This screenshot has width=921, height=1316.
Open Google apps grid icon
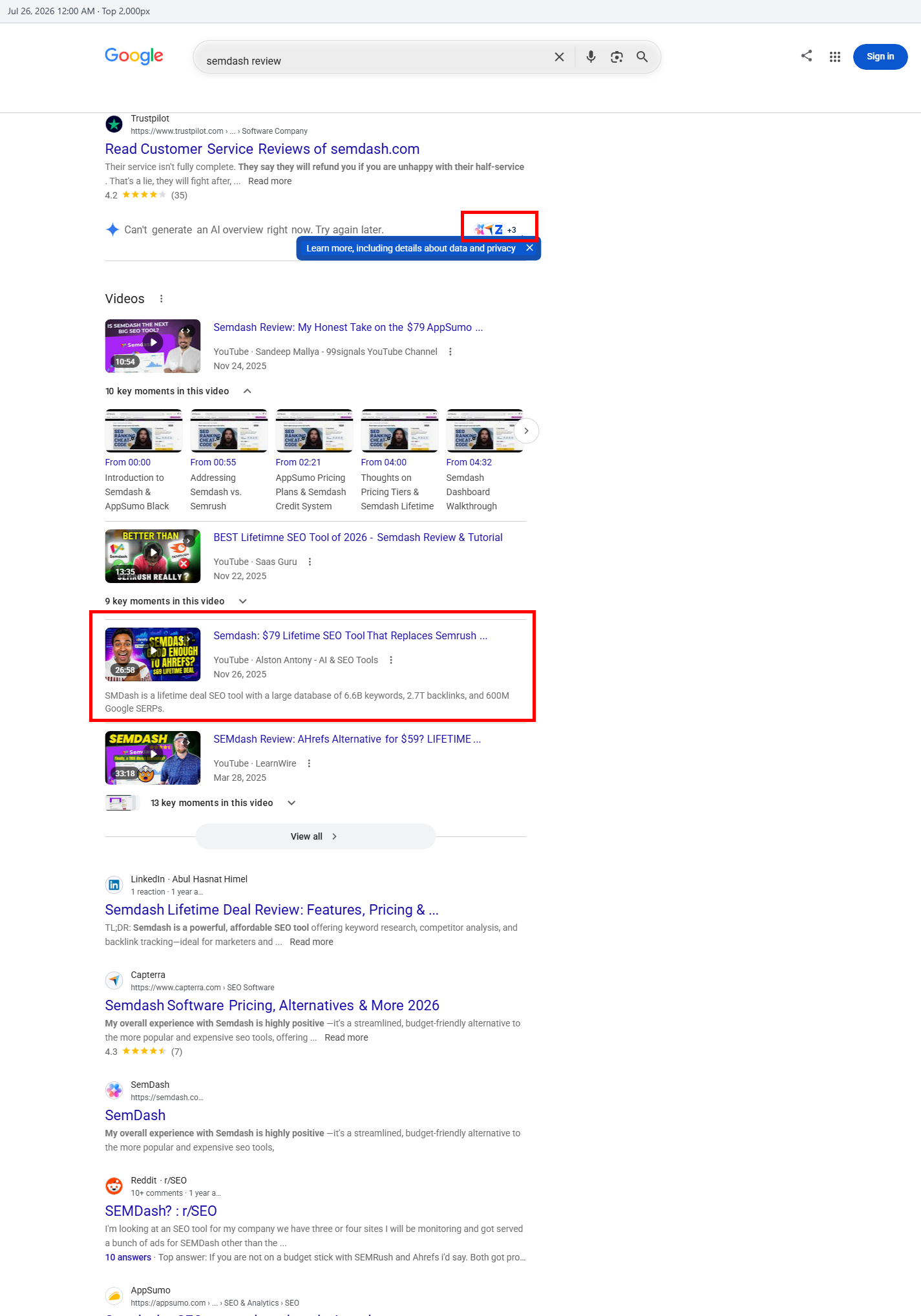point(835,57)
